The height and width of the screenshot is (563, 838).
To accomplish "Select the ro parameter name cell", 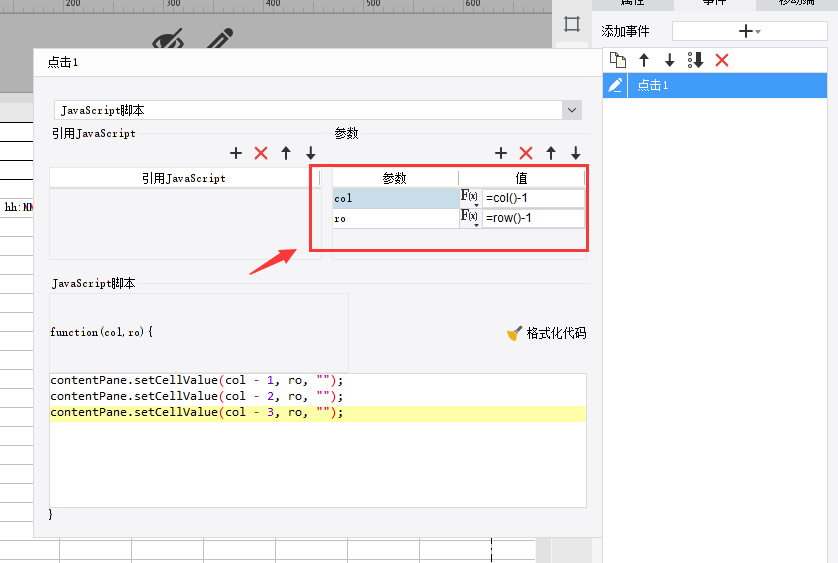I will pyautogui.click(x=395, y=219).
